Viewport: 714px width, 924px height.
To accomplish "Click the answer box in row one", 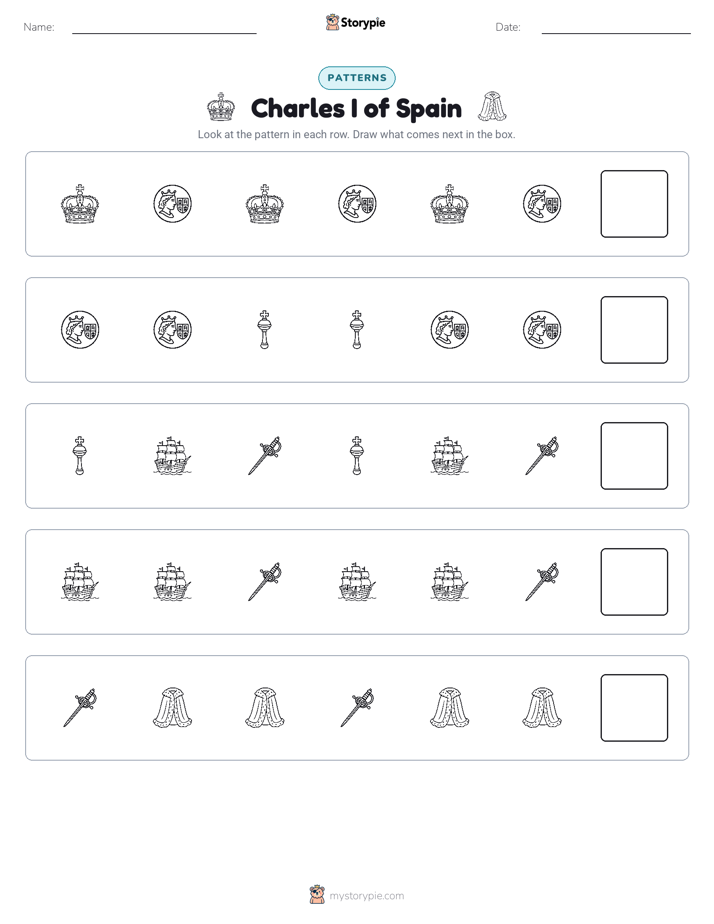I will 634,204.
